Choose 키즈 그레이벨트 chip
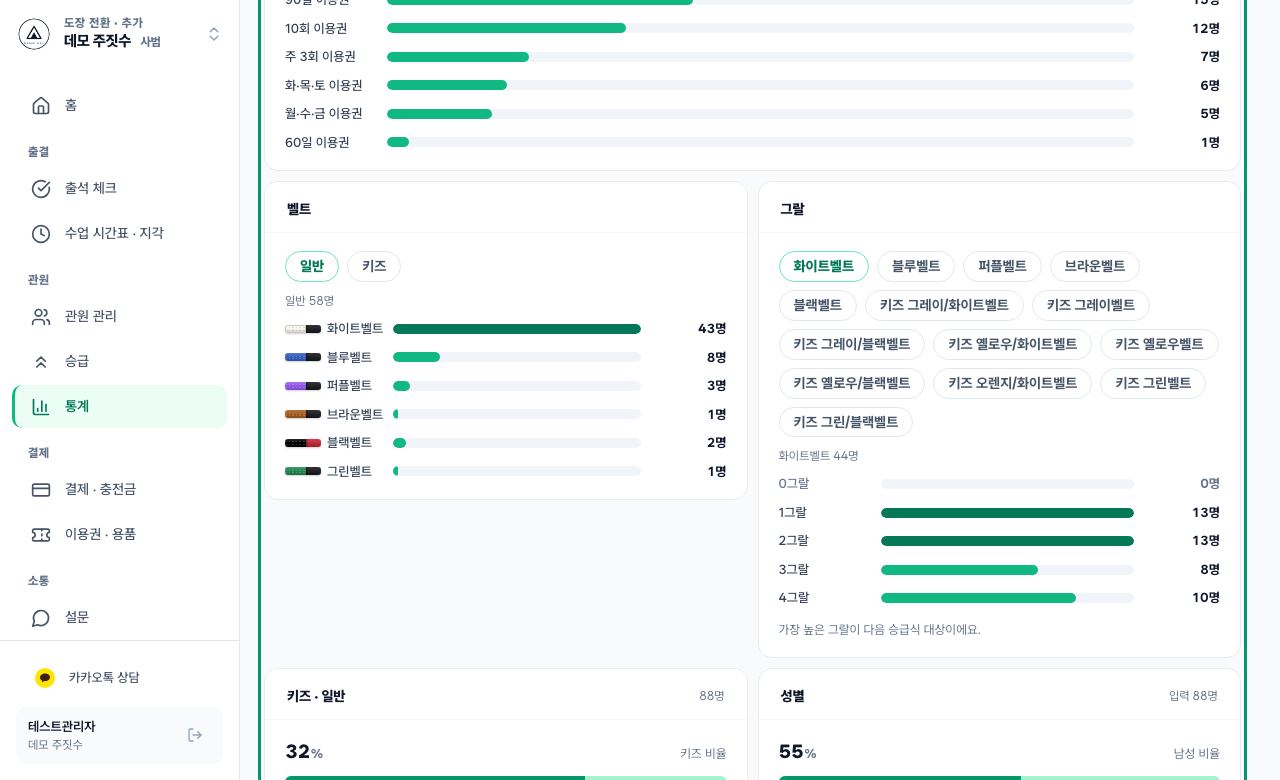This screenshot has width=1280, height=780. pyautogui.click(x=1091, y=305)
